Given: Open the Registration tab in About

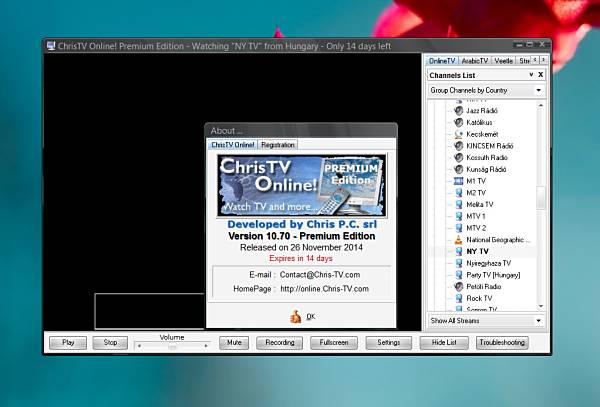Looking at the screenshot, I should tap(278, 145).
